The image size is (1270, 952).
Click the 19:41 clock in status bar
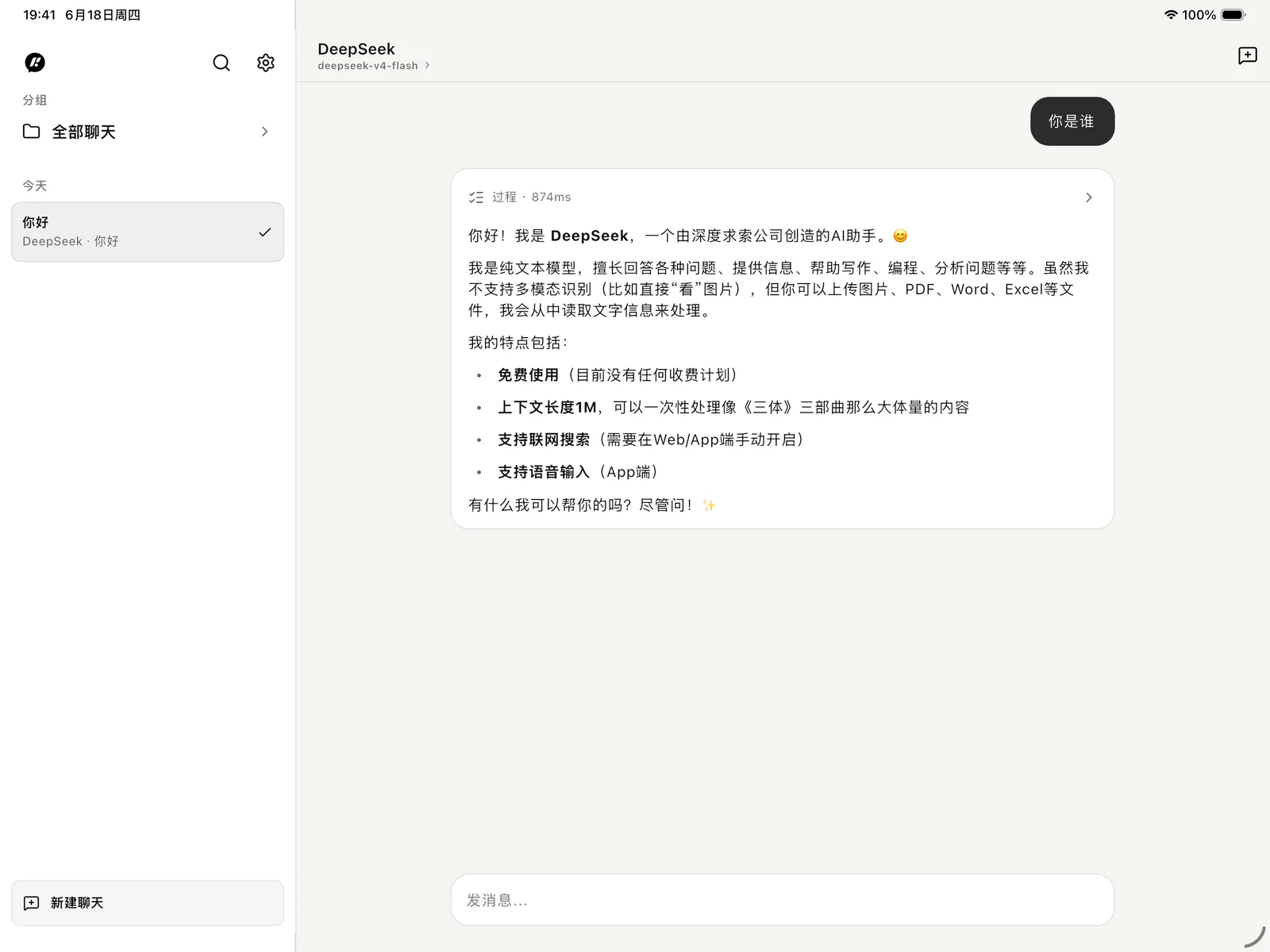(40, 14)
